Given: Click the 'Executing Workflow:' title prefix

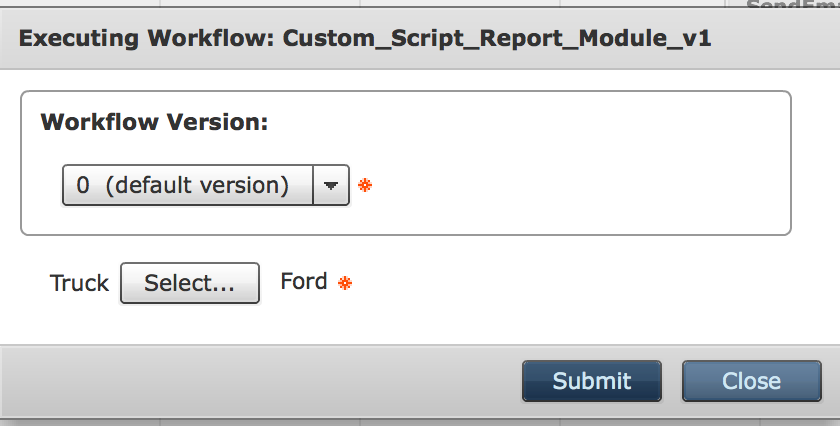Looking at the screenshot, I should pyautogui.click(x=147, y=39).
